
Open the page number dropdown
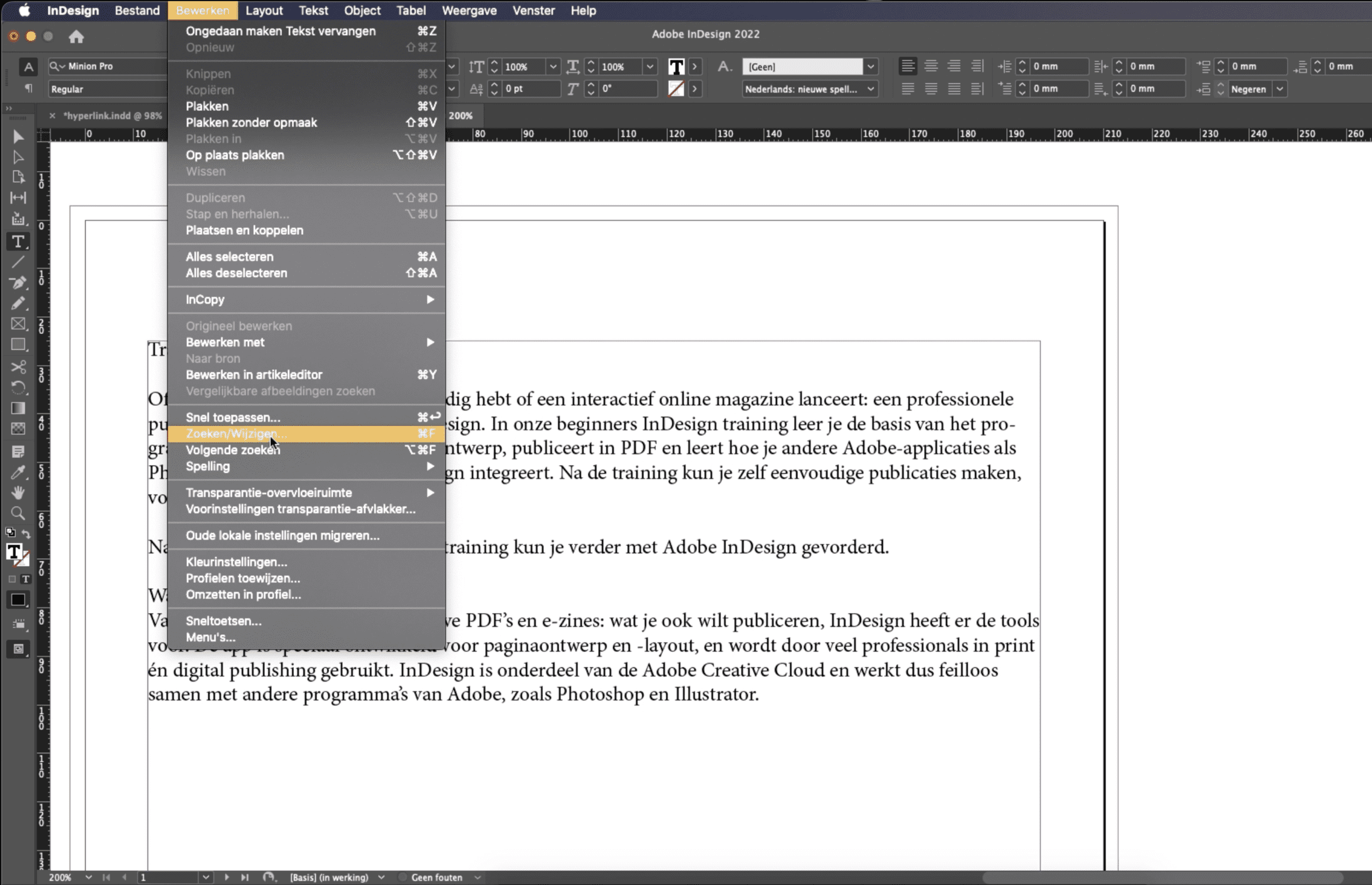coord(205,877)
